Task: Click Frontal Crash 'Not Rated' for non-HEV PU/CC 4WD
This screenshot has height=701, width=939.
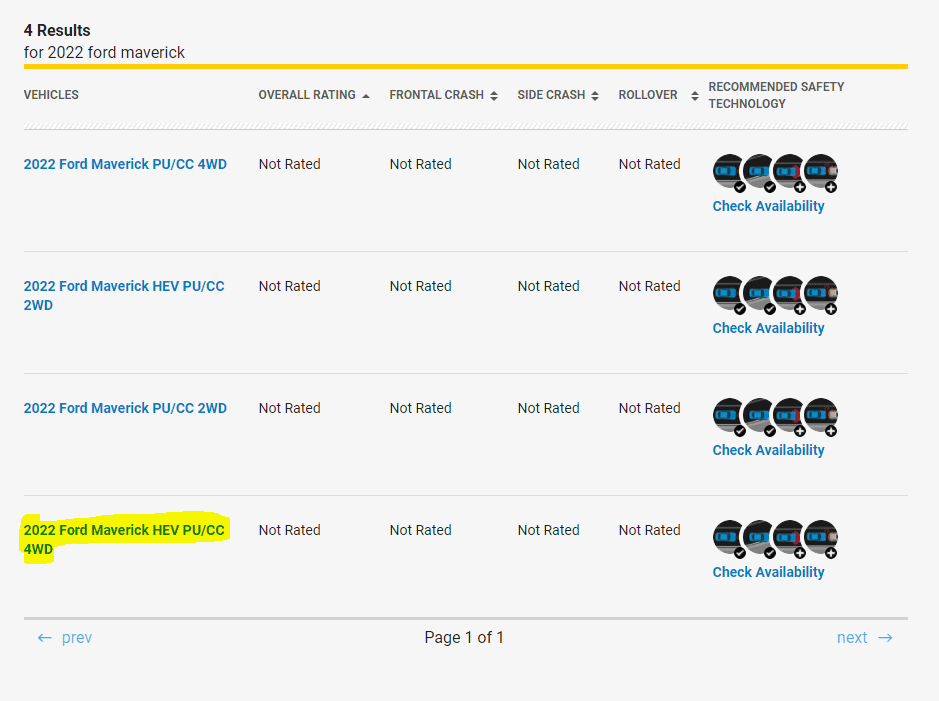Action: (x=420, y=164)
